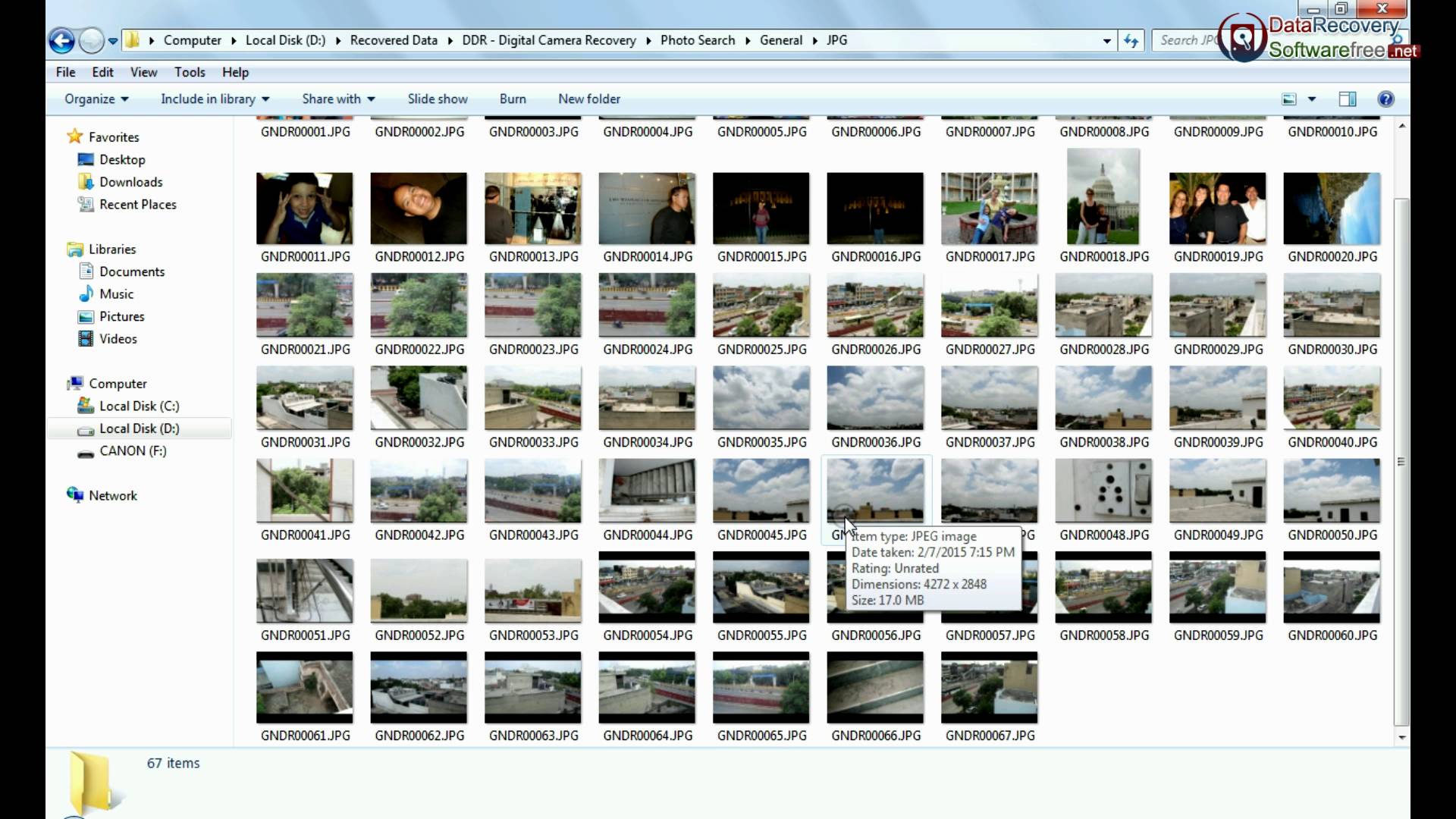Viewport: 1456px width, 819px height.
Task: Click file name GNDR00030.JPG
Action: (x=1332, y=350)
